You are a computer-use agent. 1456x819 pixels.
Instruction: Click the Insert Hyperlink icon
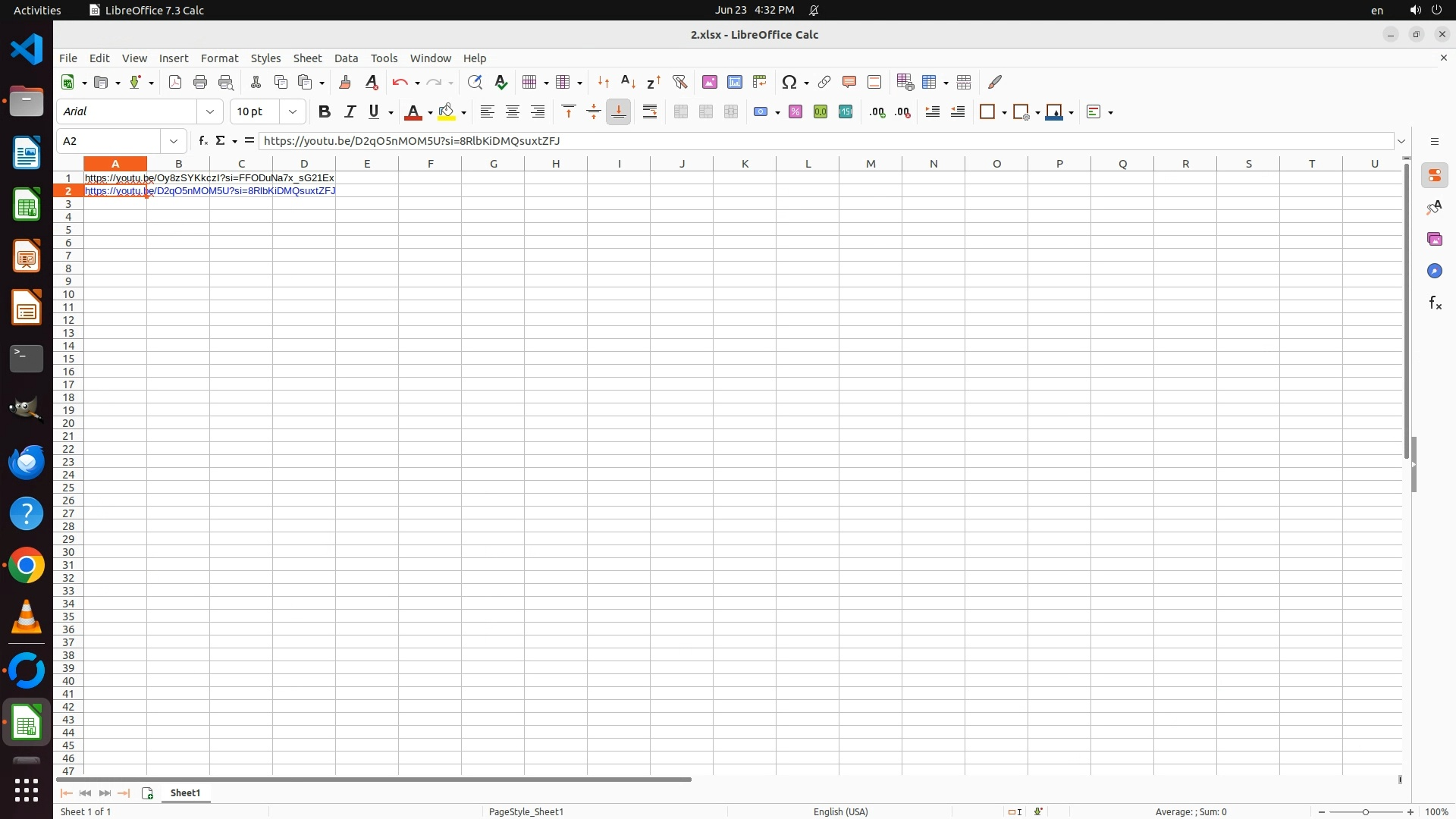tap(824, 82)
